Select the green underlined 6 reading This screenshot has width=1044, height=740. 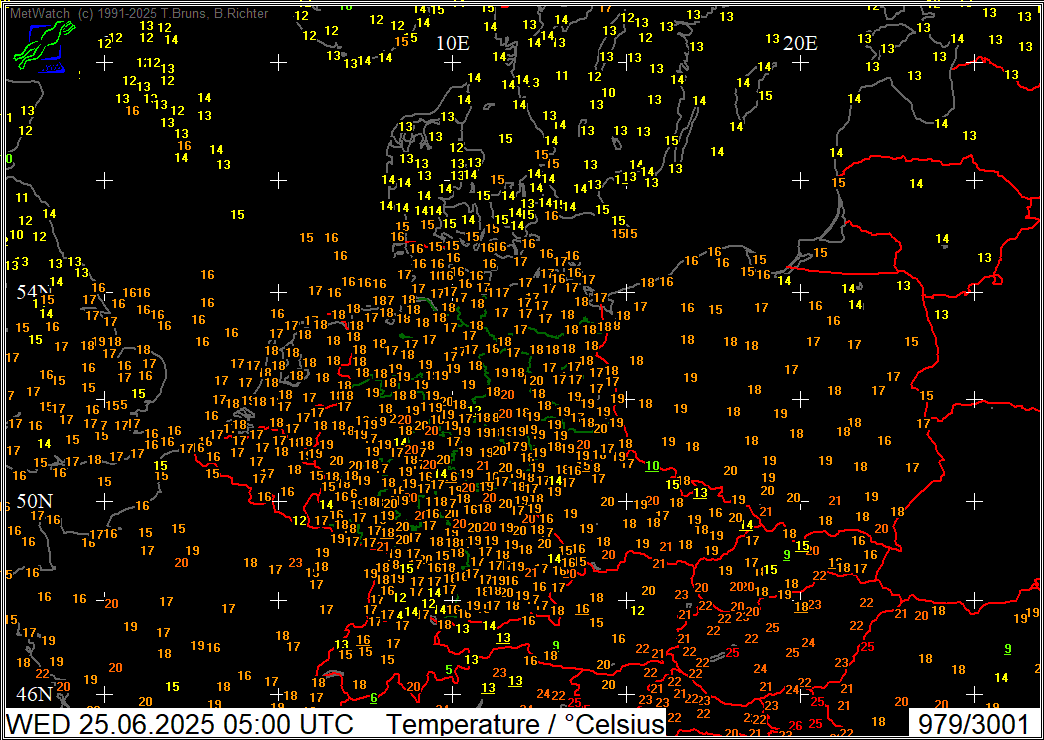point(374,698)
